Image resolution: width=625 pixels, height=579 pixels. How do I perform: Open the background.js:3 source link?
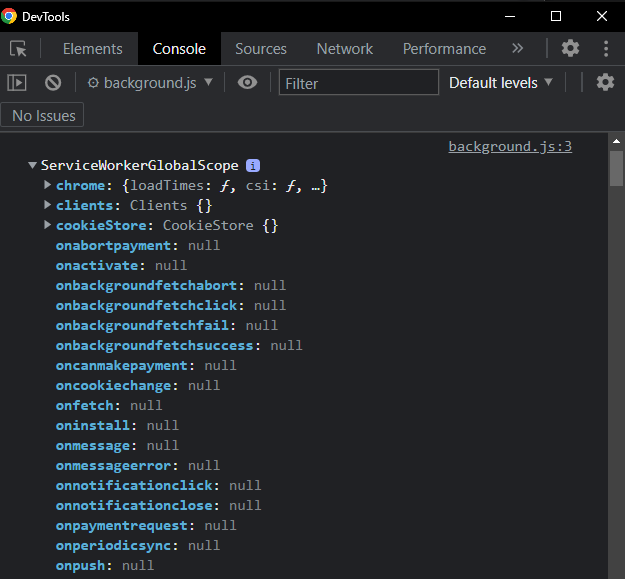(510, 147)
